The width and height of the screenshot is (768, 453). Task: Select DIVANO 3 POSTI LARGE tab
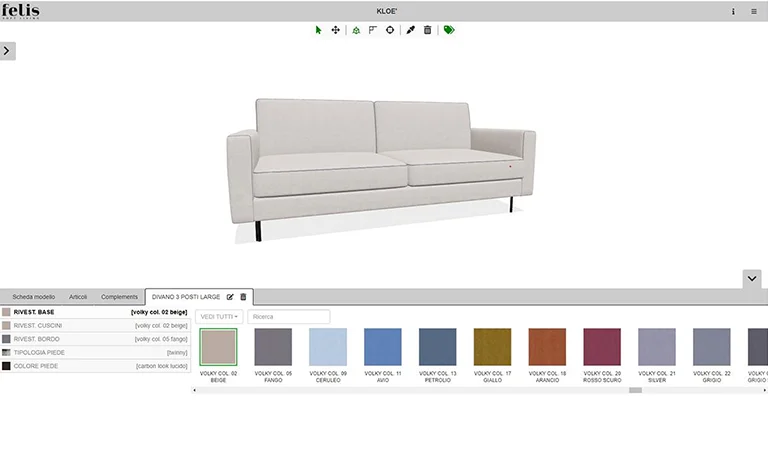186,297
